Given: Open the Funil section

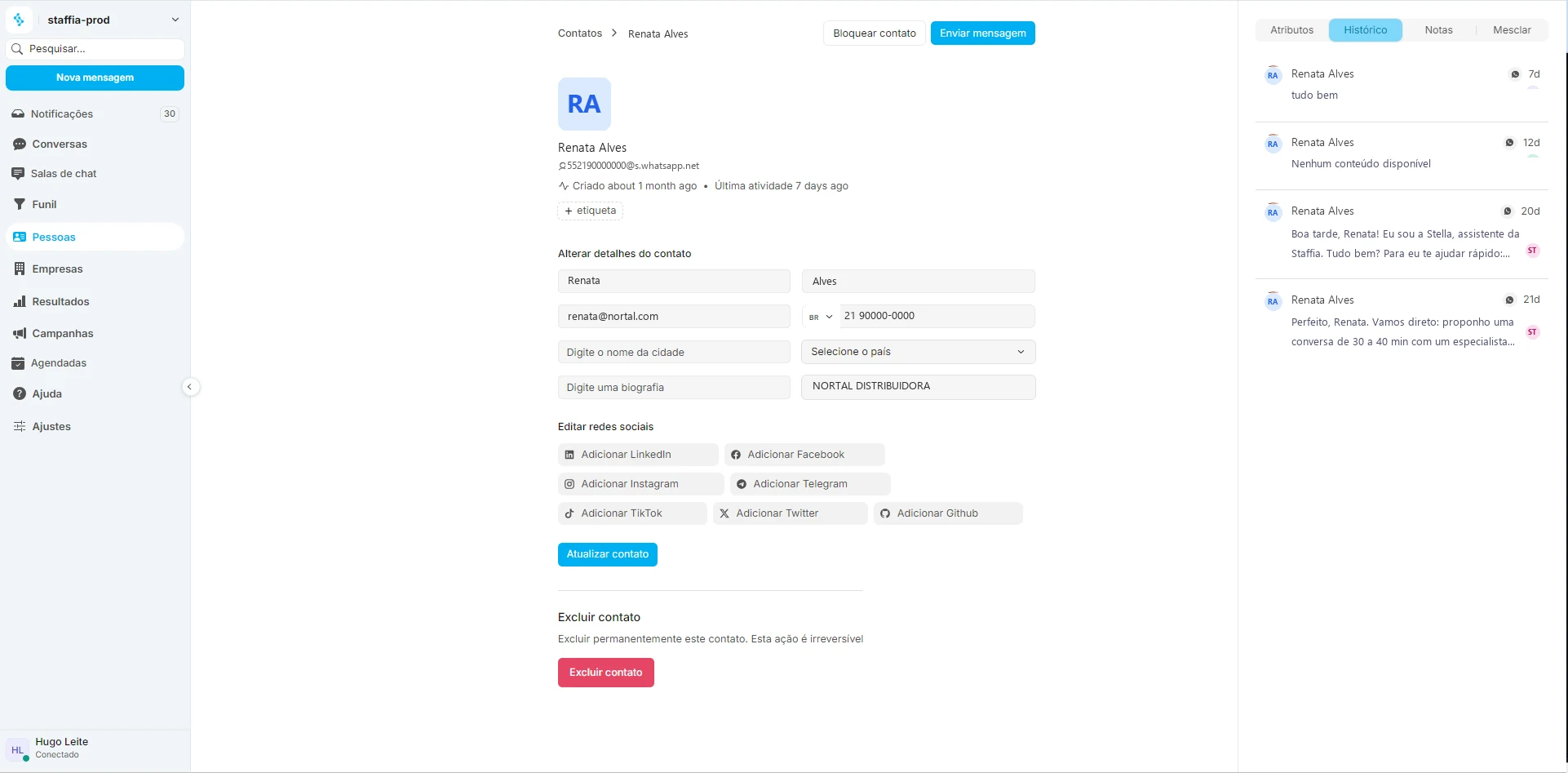Looking at the screenshot, I should point(95,205).
